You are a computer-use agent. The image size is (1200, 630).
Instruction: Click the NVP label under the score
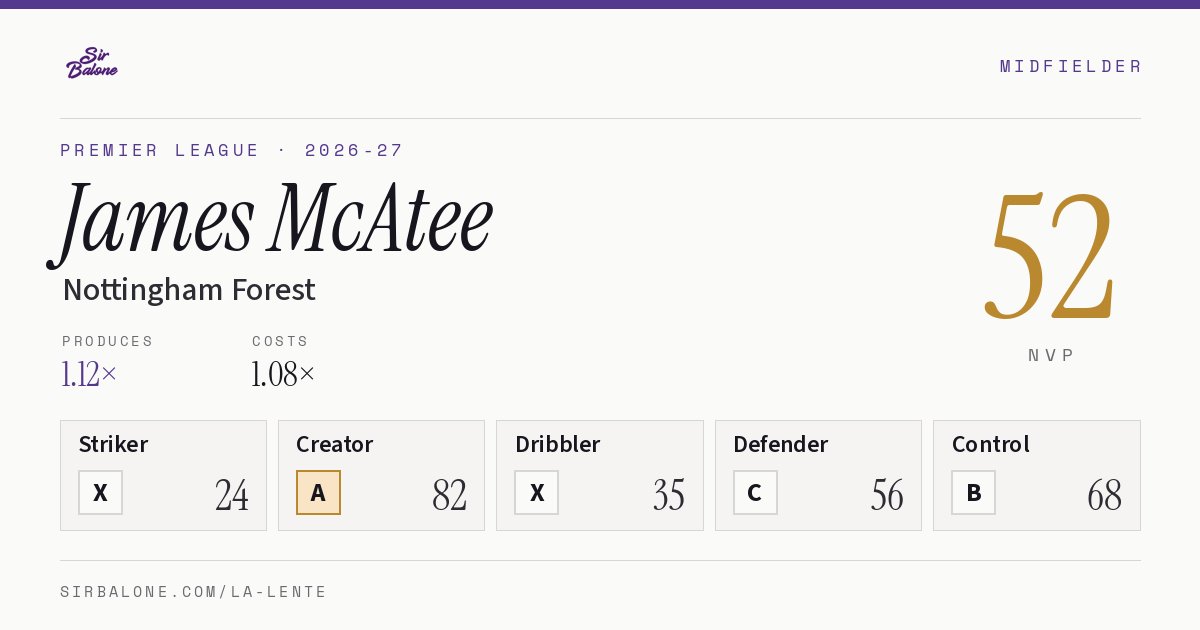[1051, 355]
